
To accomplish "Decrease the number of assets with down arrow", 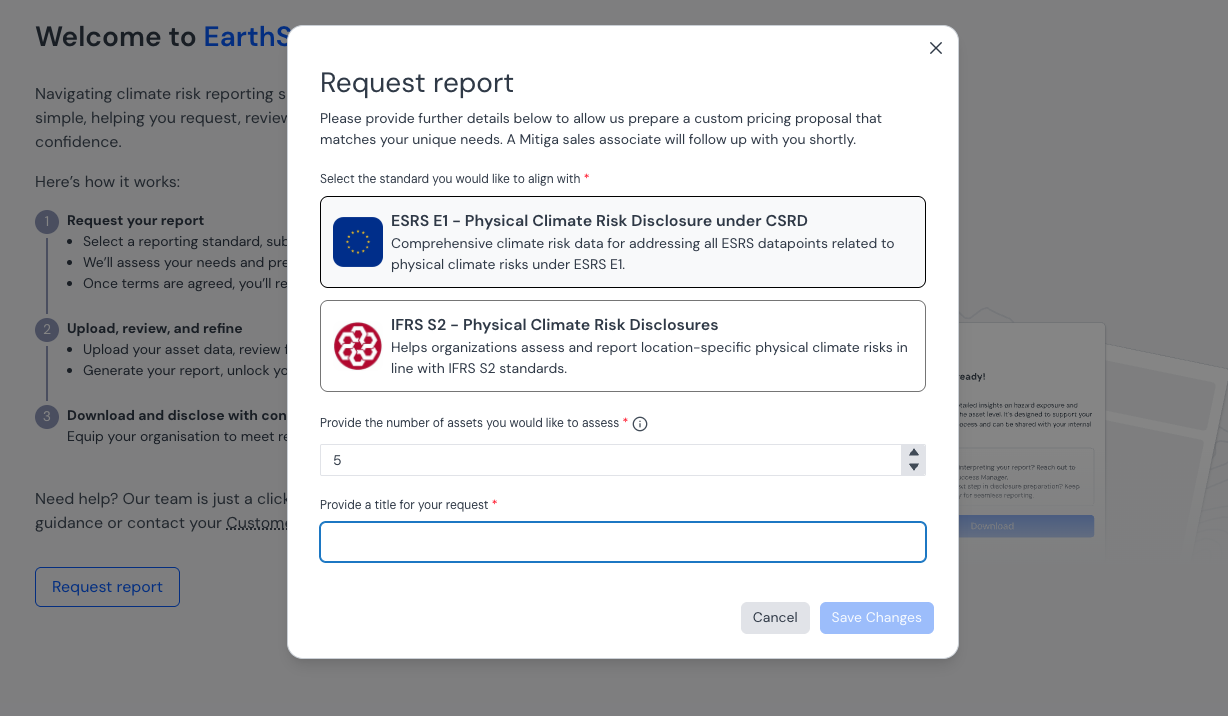I will coord(913,467).
